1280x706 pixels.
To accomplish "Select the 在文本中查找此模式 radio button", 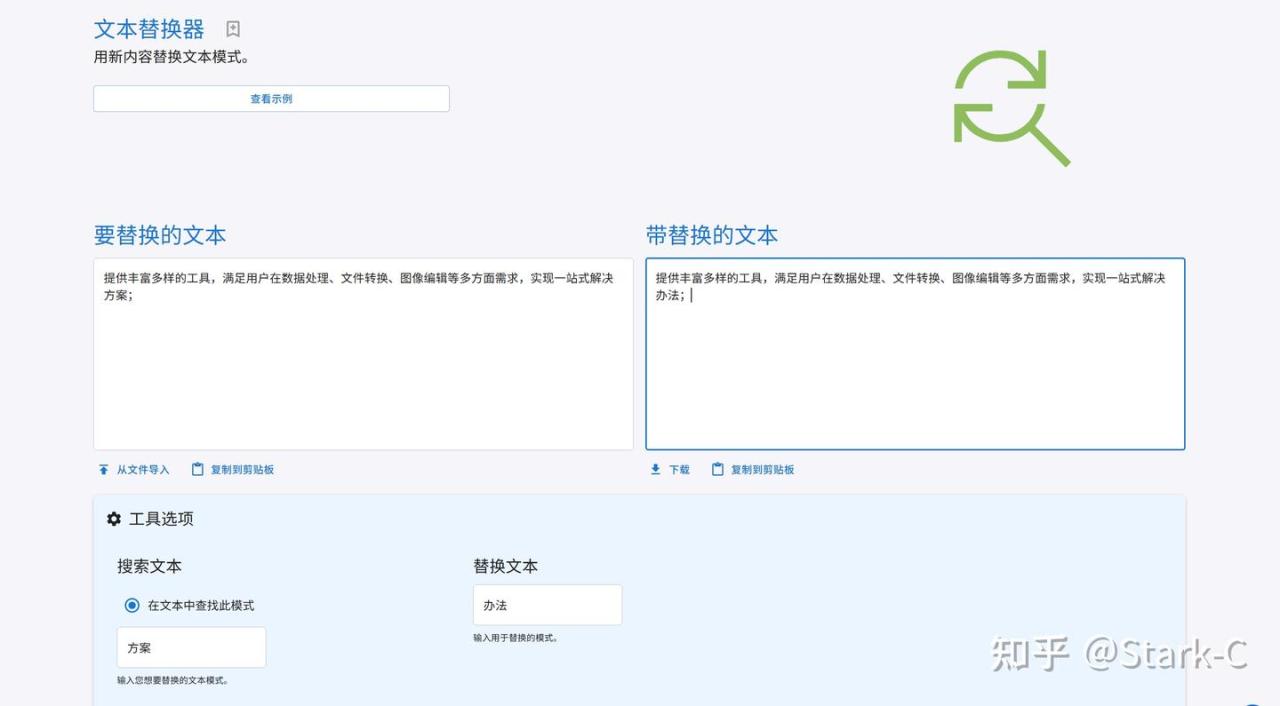I will click(x=132, y=605).
